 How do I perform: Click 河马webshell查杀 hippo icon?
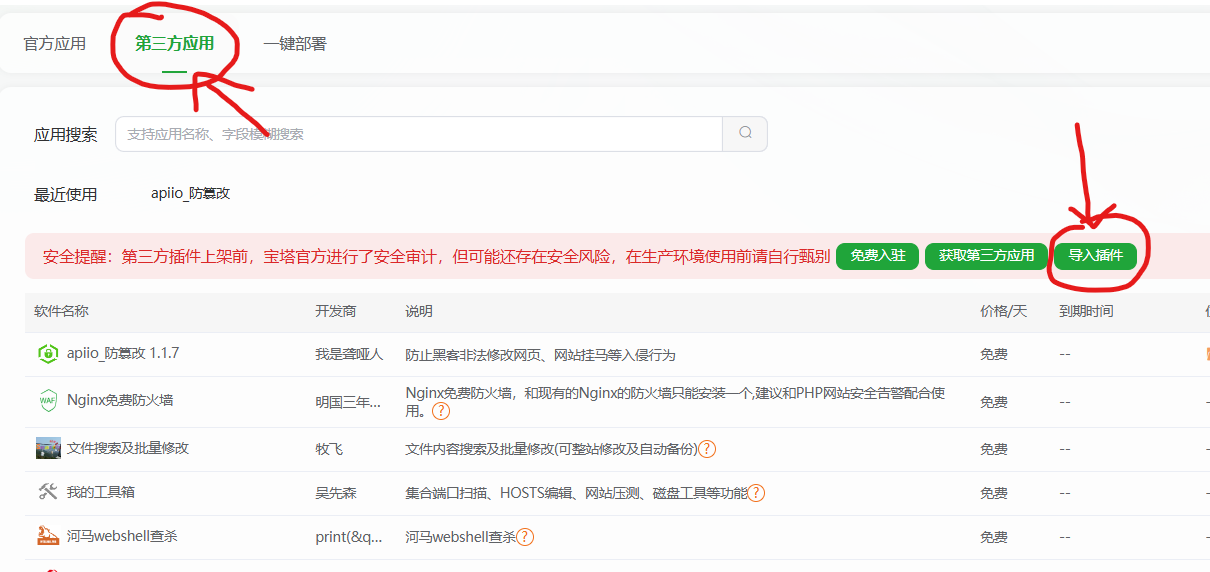[48, 536]
